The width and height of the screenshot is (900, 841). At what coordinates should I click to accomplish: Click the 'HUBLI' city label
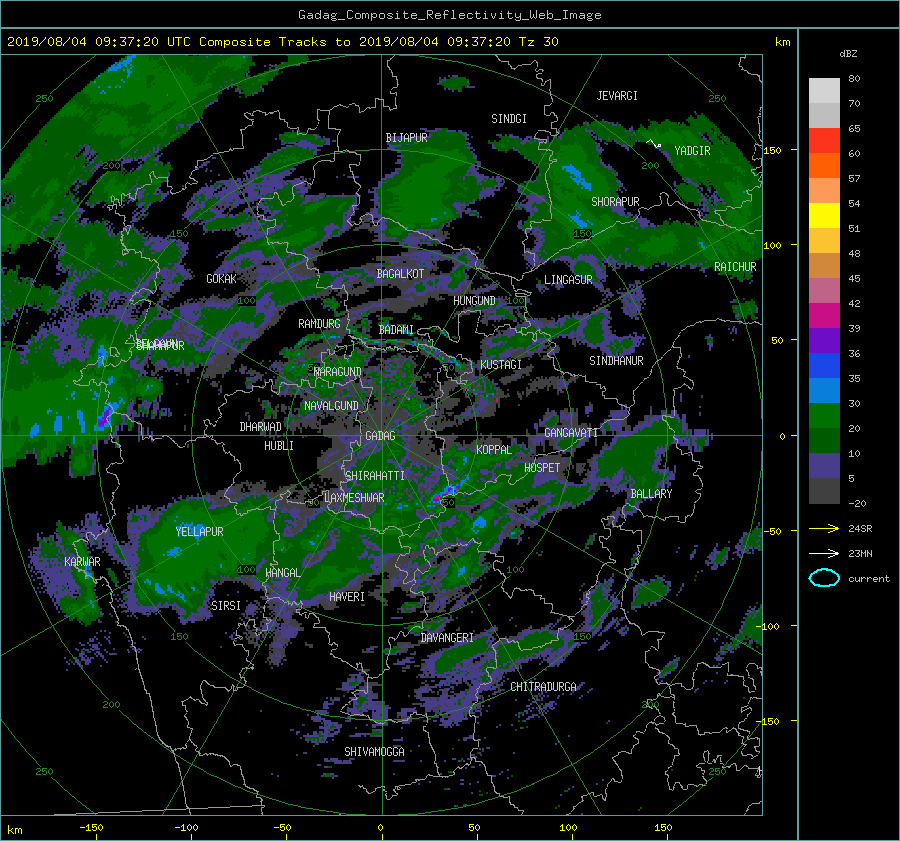tap(278, 445)
